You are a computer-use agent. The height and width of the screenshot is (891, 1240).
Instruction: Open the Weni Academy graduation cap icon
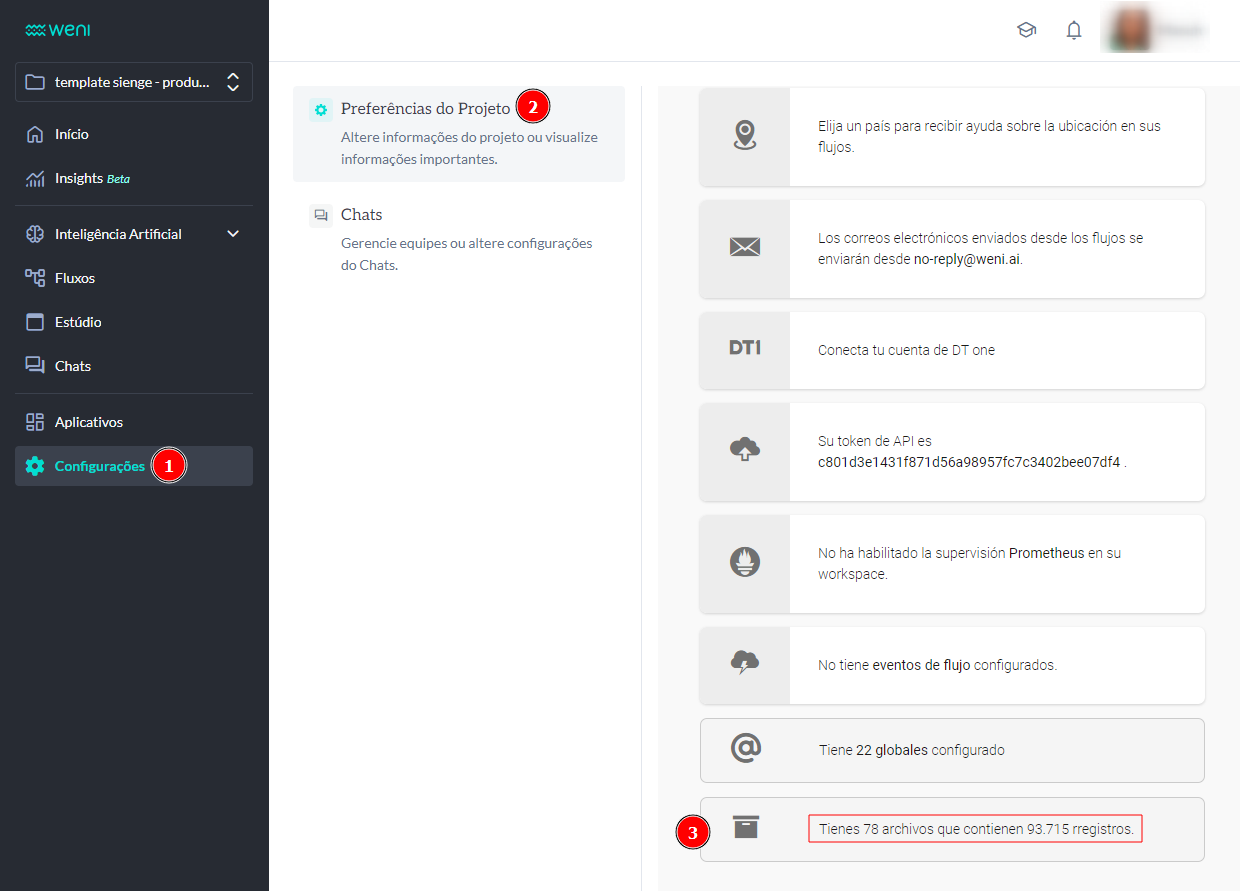coord(1027,30)
